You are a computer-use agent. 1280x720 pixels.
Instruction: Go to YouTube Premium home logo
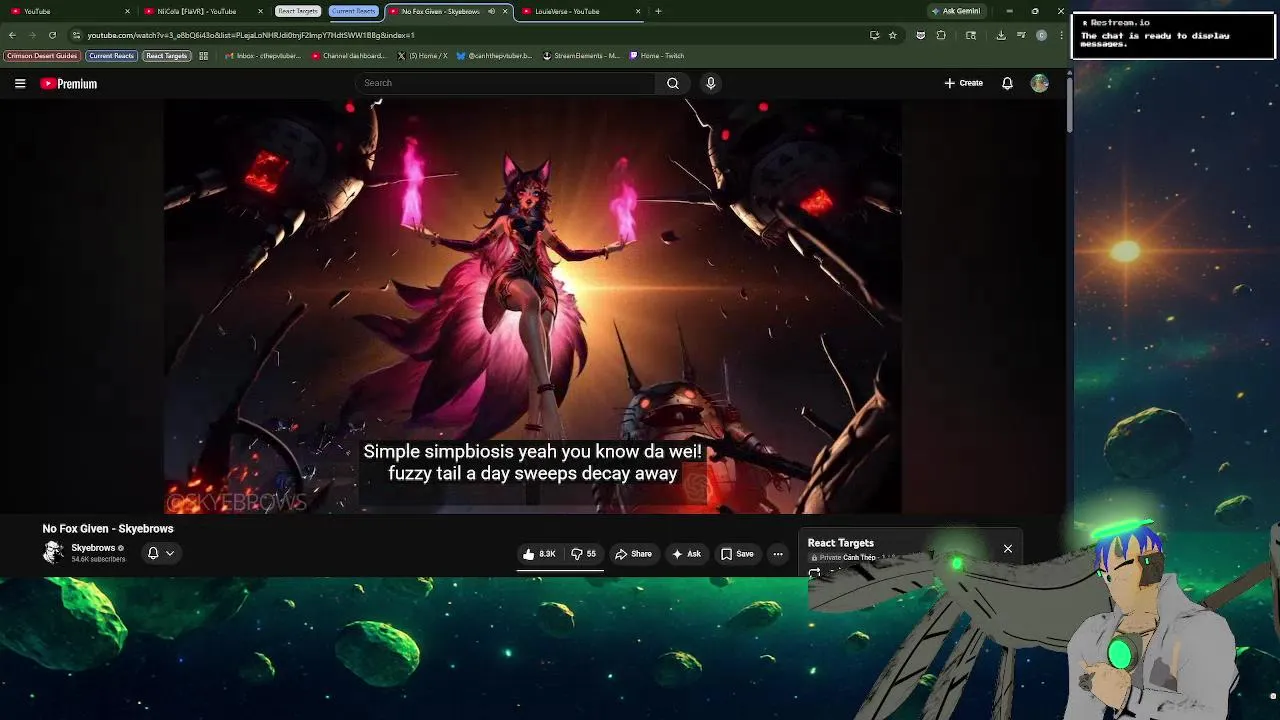click(x=69, y=84)
